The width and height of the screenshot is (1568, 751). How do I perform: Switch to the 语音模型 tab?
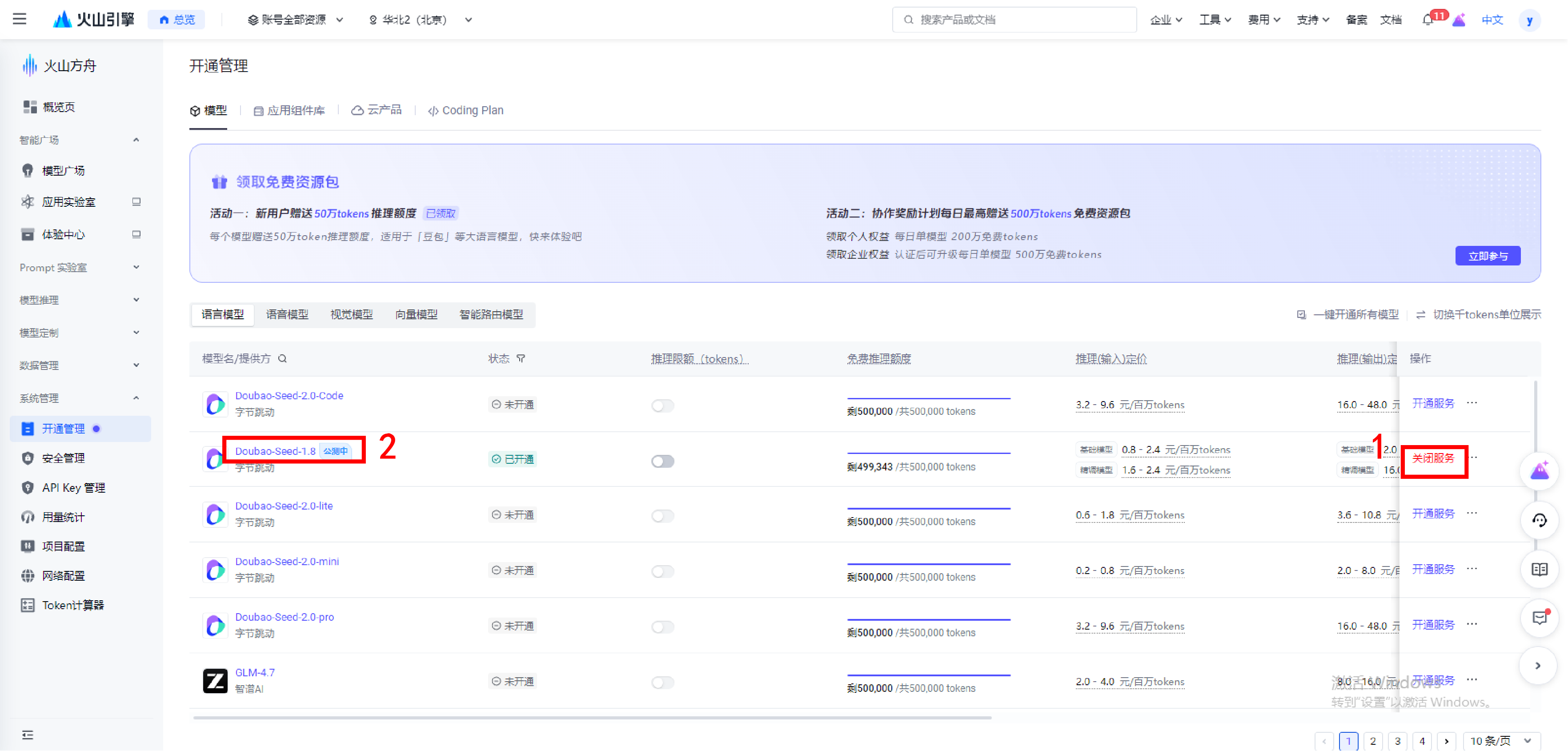point(287,315)
